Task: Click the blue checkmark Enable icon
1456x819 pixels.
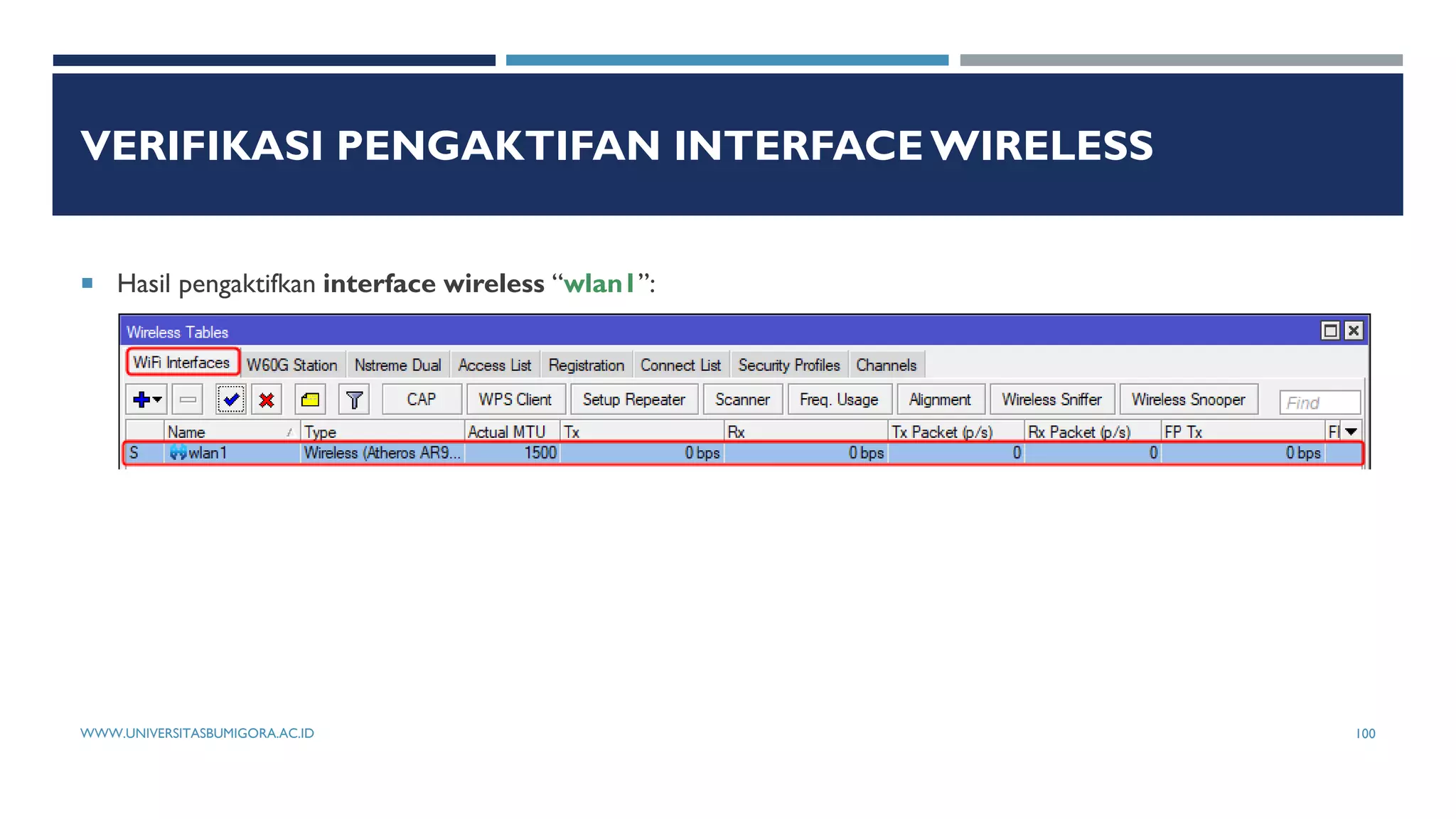Action: point(231,400)
